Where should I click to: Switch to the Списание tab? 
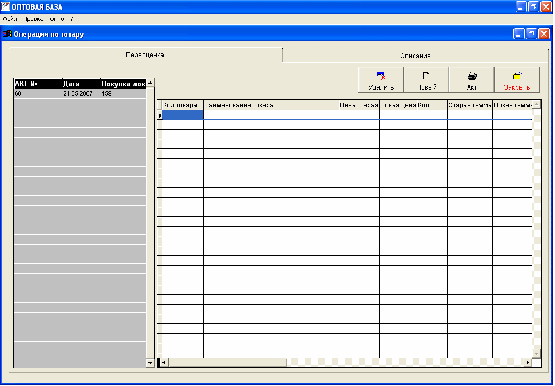[415, 56]
